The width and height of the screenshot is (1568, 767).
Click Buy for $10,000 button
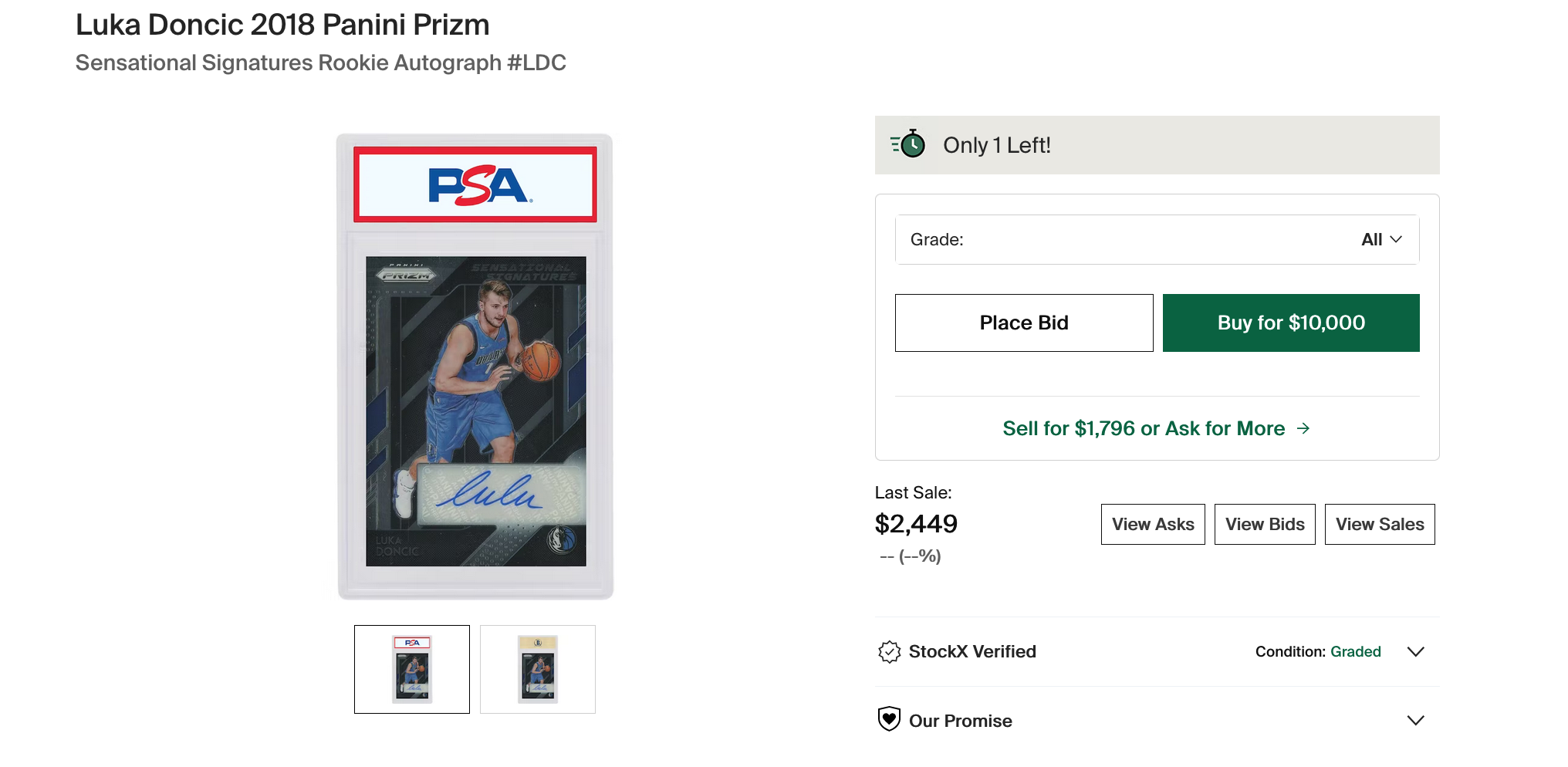point(1290,323)
